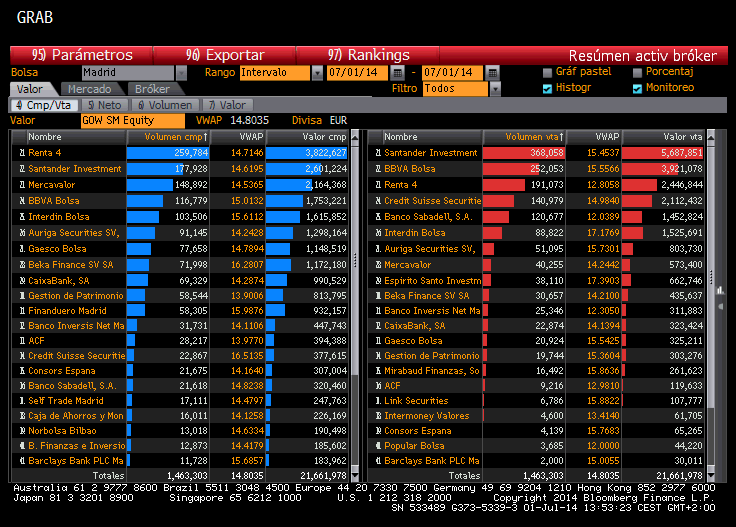Image resolution: width=736 pixels, height=527 pixels.
Task: Click scroll up arrow of sell table
Action: coord(711,137)
